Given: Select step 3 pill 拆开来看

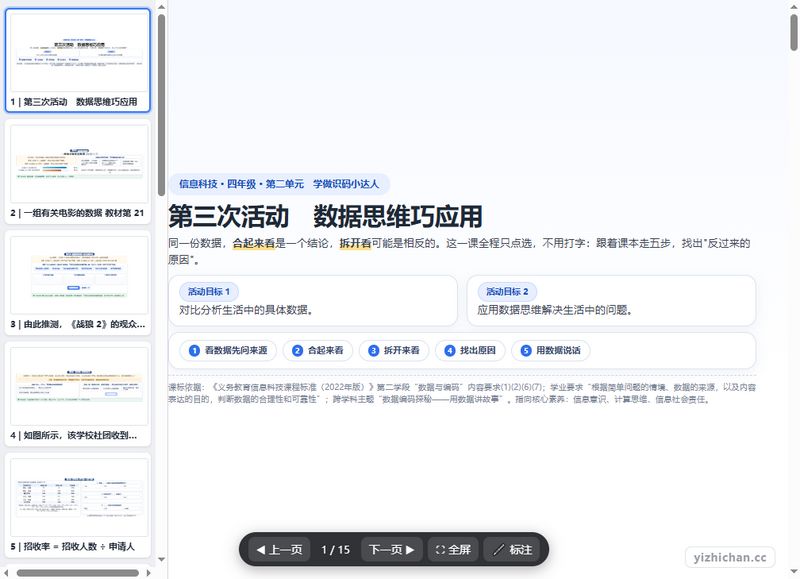Looking at the screenshot, I should 394,350.
